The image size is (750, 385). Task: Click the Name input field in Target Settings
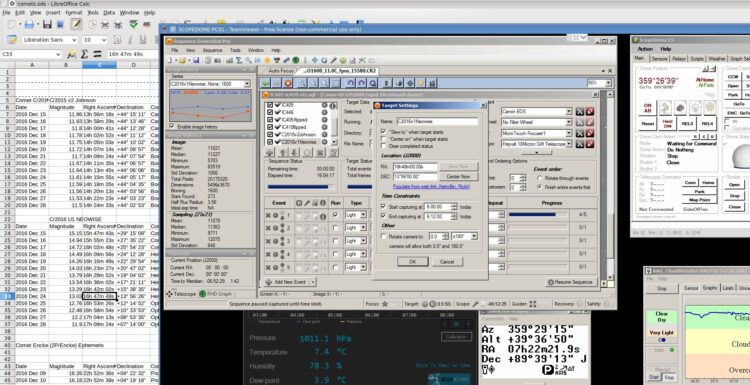pyautogui.click(x=437, y=121)
